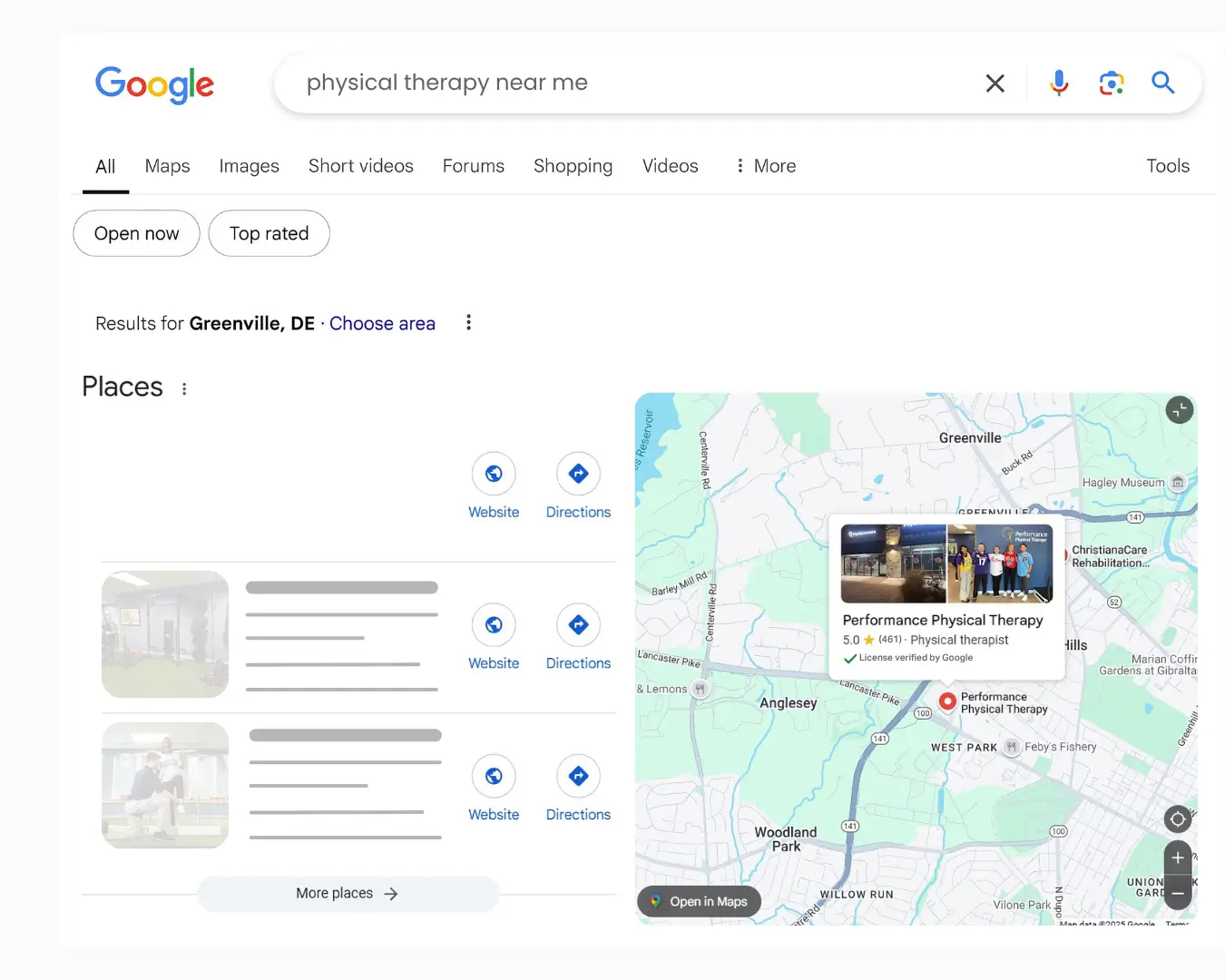Click the microphone icon for voice search
This screenshot has height=980, width=1225.
pos(1058,83)
